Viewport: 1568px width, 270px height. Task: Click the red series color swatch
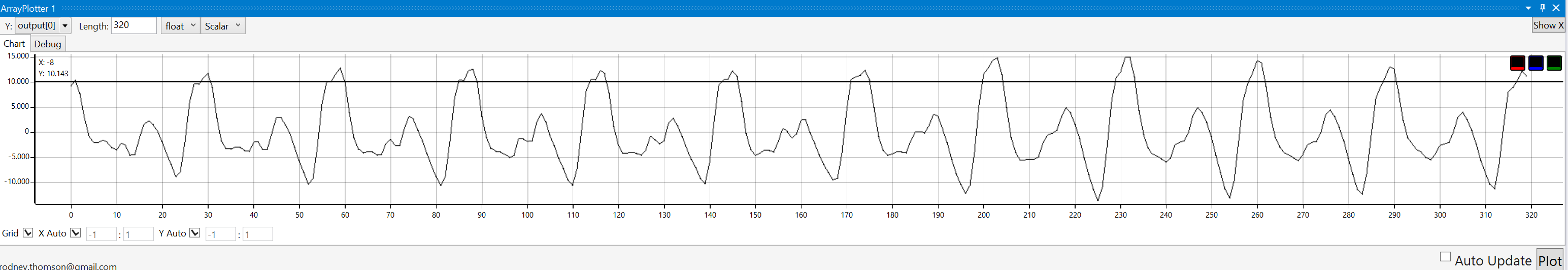pos(1517,63)
